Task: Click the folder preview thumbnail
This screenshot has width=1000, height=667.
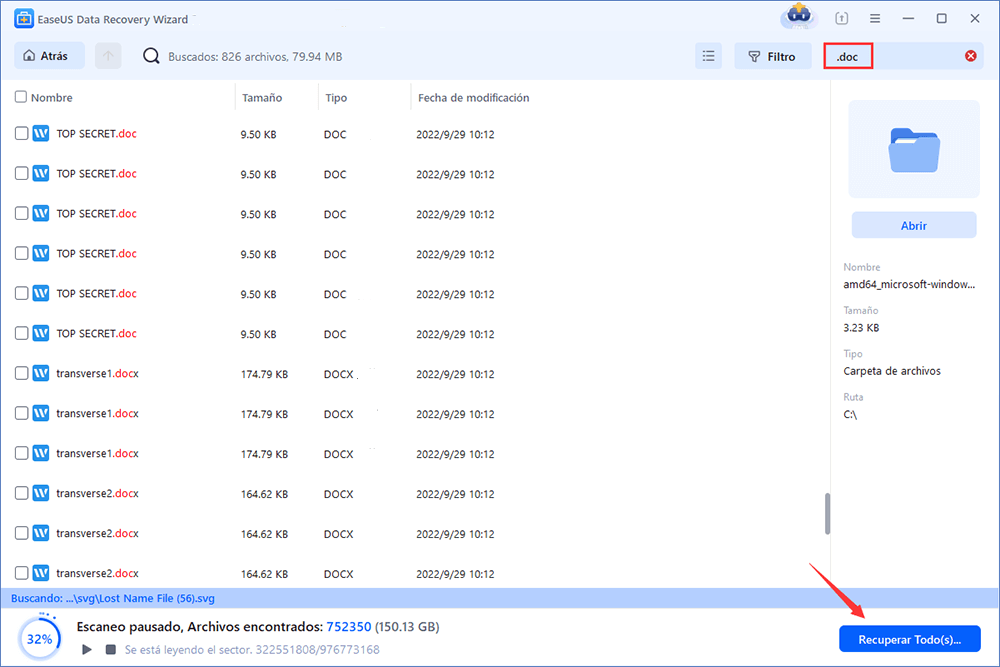Action: (913, 149)
